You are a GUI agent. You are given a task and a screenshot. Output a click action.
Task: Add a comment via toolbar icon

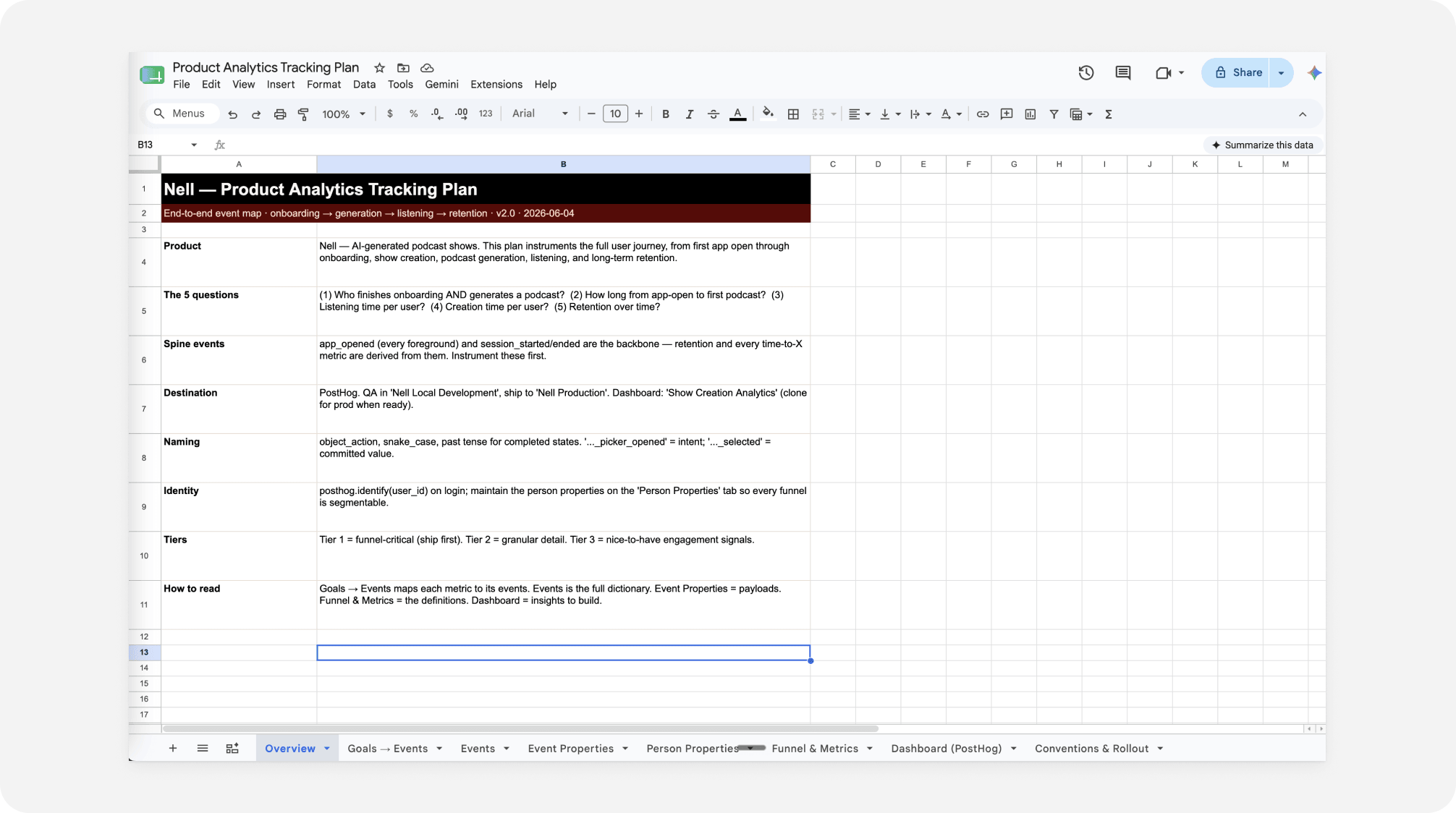coord(1007,114)
